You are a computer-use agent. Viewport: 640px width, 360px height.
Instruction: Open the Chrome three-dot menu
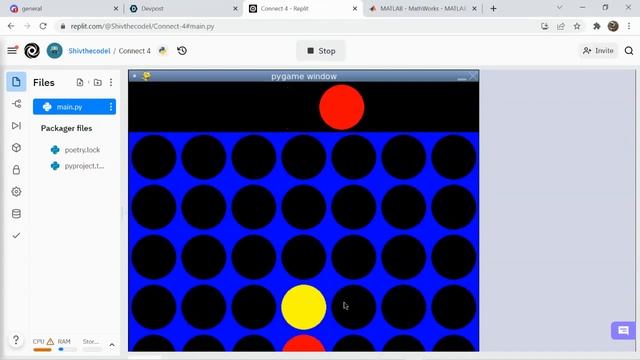click(629, 26)
